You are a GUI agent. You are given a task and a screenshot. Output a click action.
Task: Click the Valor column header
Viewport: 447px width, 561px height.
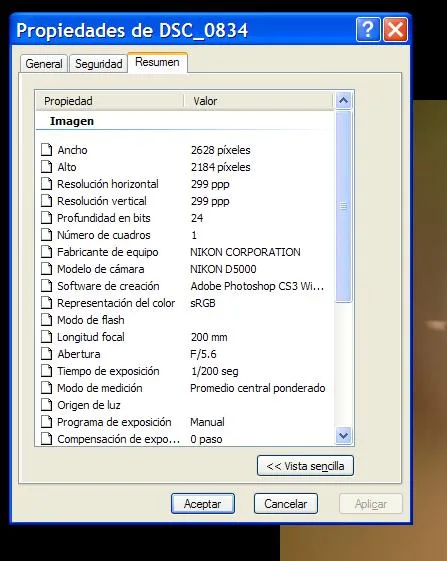(x=258, y=101)
